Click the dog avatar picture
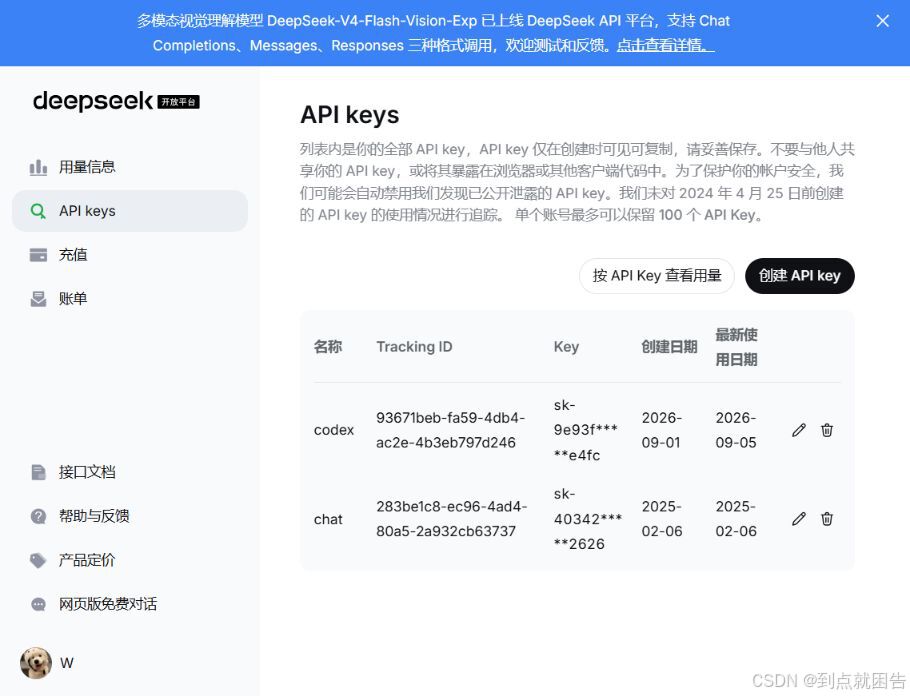 coord(36,663)
